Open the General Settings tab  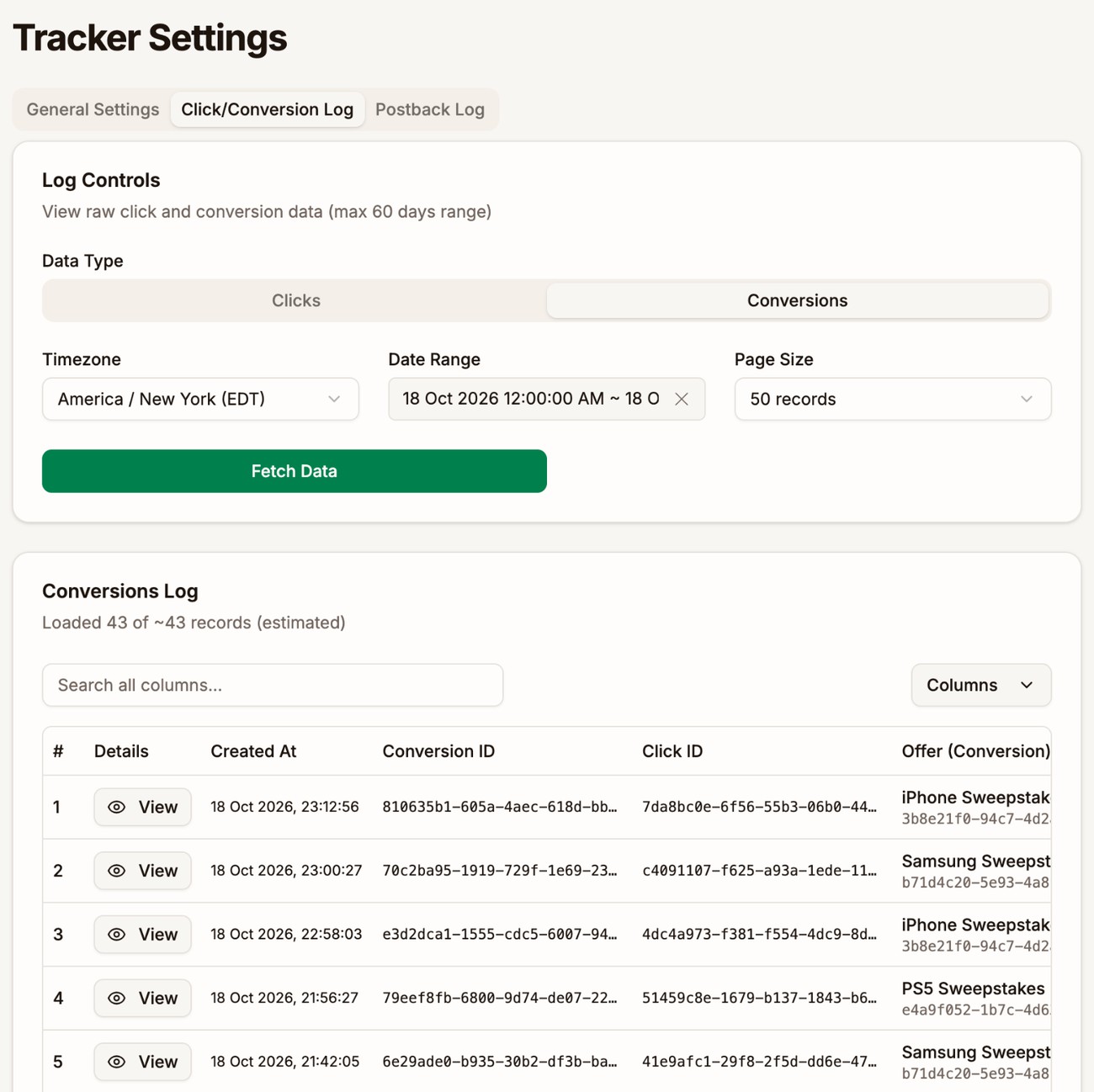(93, 109)
